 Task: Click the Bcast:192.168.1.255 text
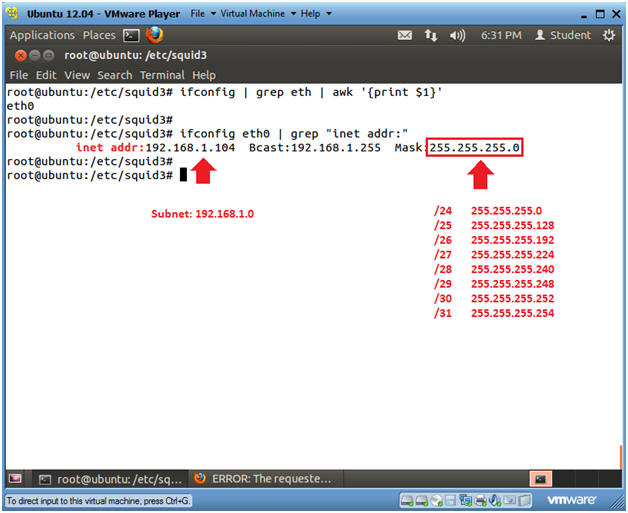(x=315, y=147)
